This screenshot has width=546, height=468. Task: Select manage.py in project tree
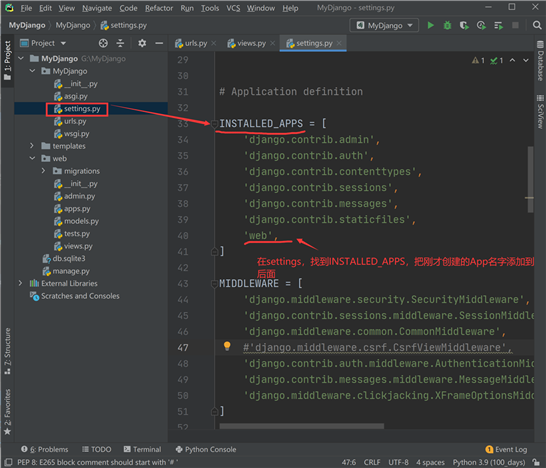pos(66,271)
